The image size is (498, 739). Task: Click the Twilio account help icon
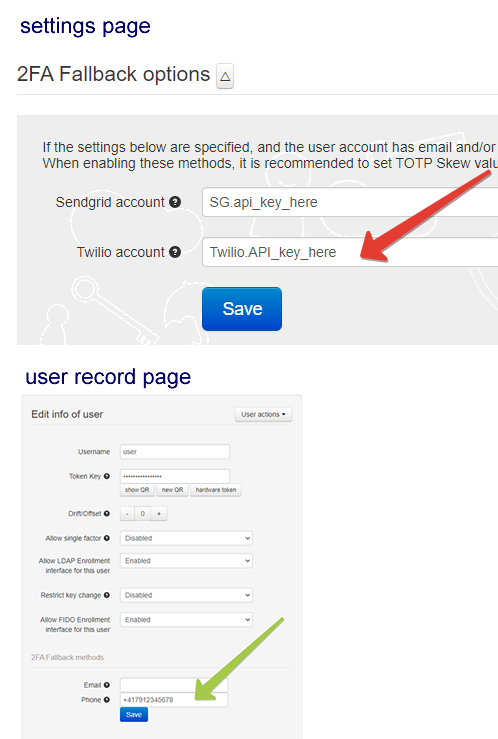[175, 252]
